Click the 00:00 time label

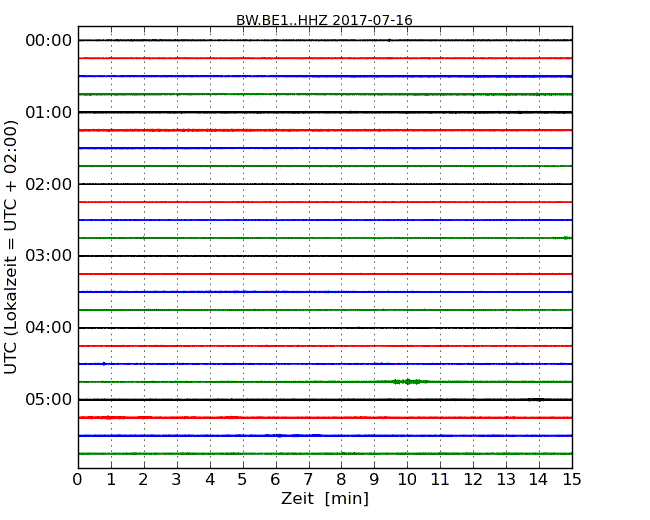coord(49,41)
